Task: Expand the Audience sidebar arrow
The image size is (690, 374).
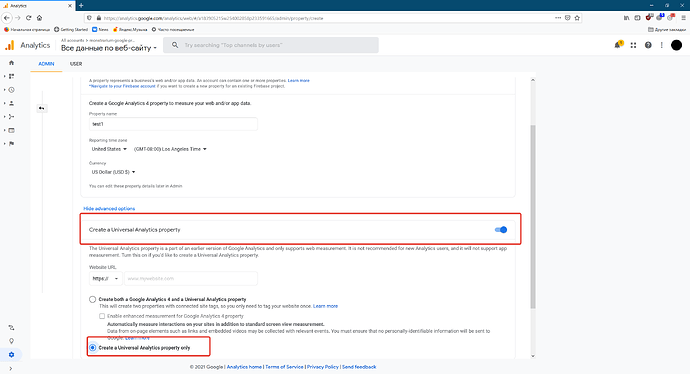Action: point(4,103)
